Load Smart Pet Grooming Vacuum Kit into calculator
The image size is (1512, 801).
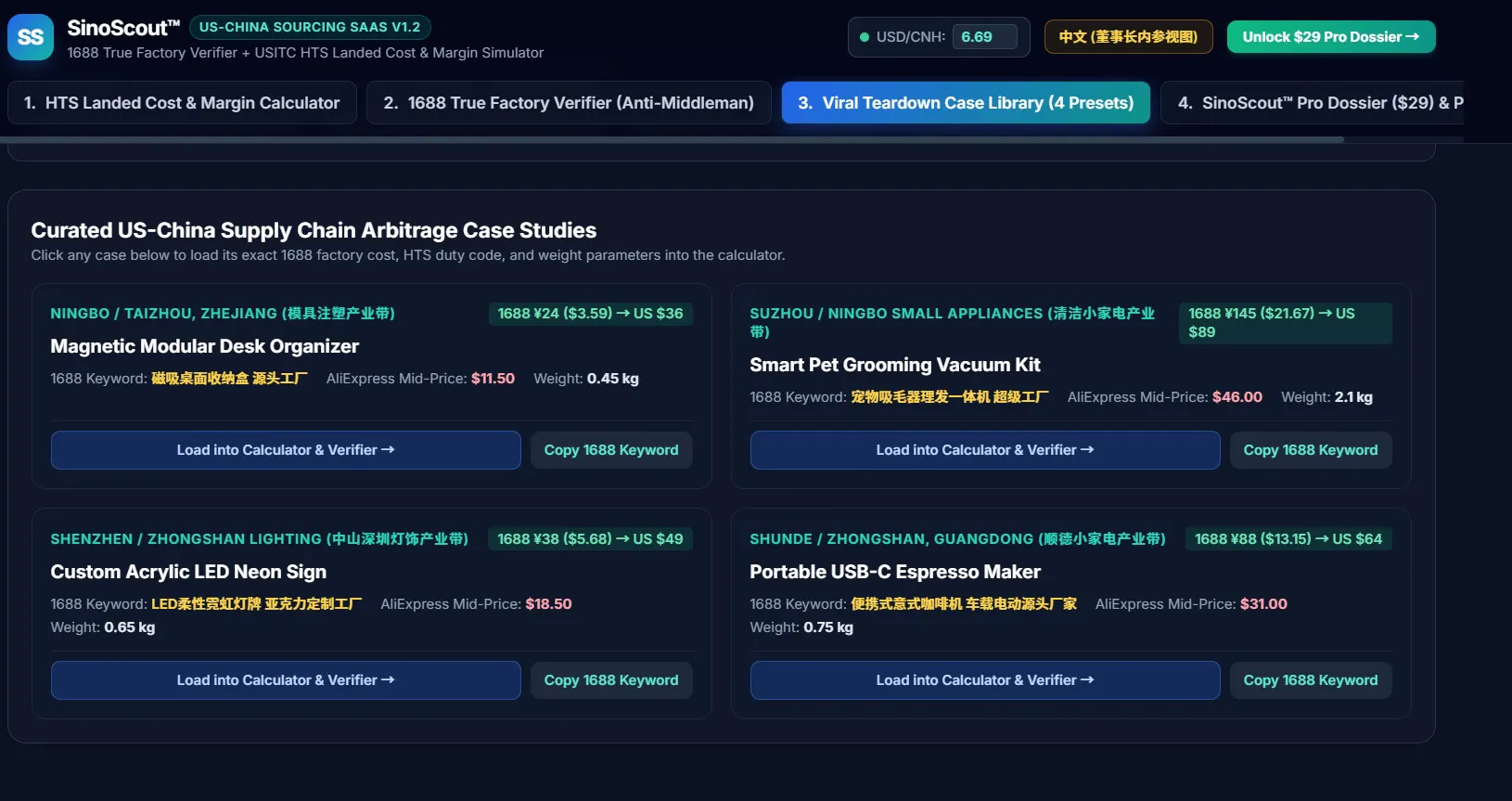tap(985, 450)
